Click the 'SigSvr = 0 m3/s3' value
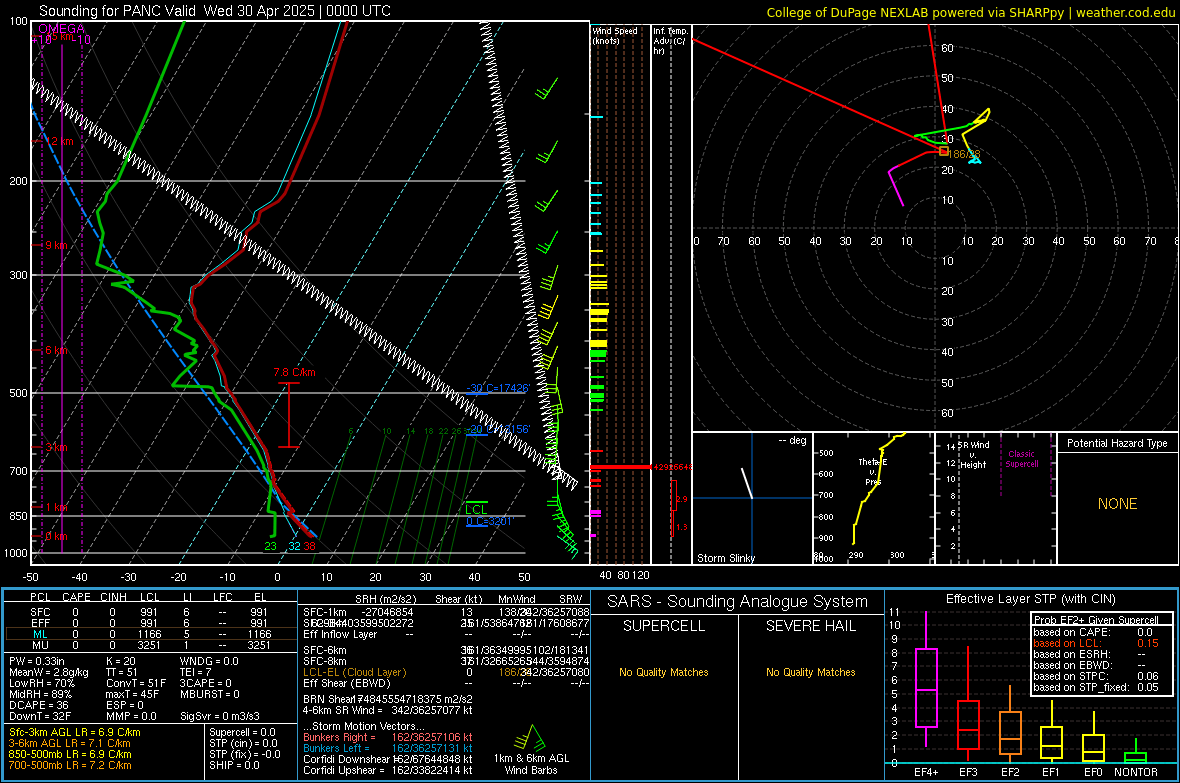Screen dimensions: 1180x783 (x=220, y=716)
